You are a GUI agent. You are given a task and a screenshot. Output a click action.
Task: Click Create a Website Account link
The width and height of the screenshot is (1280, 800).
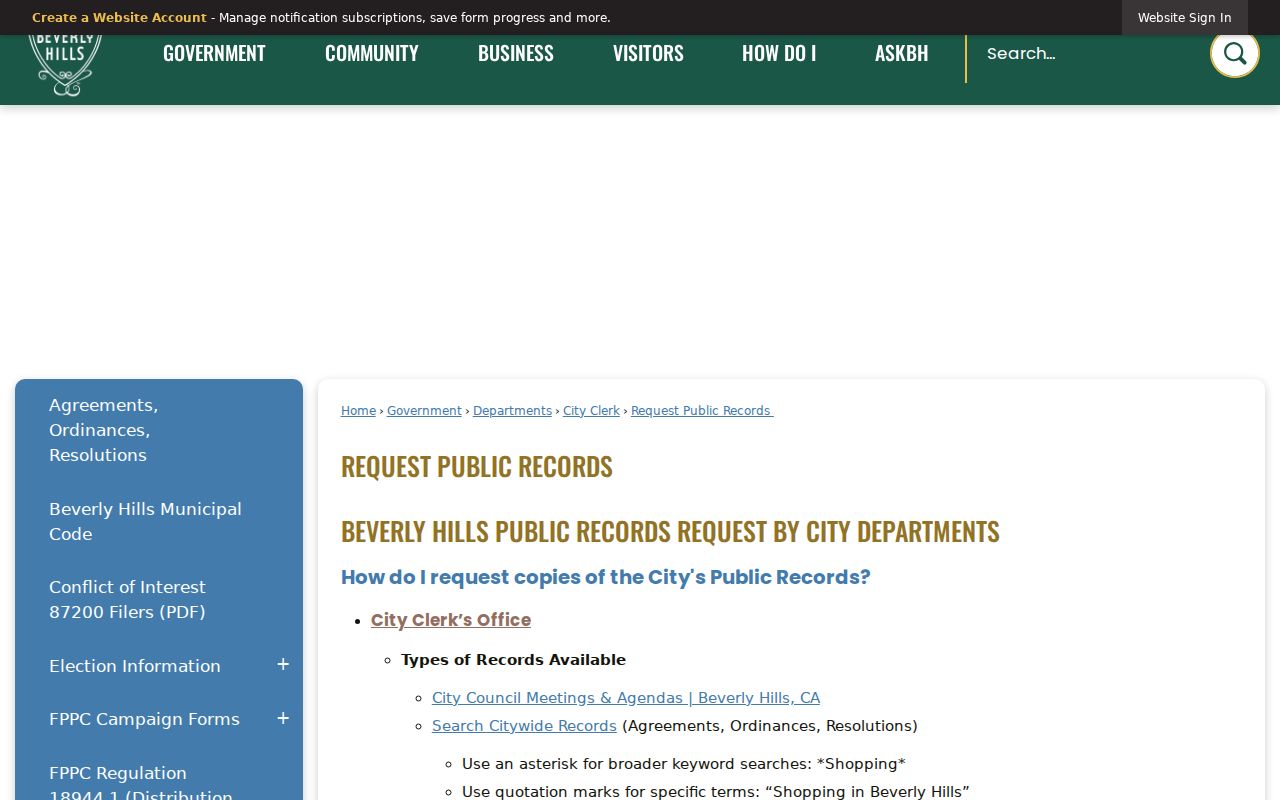click(119, 18)
